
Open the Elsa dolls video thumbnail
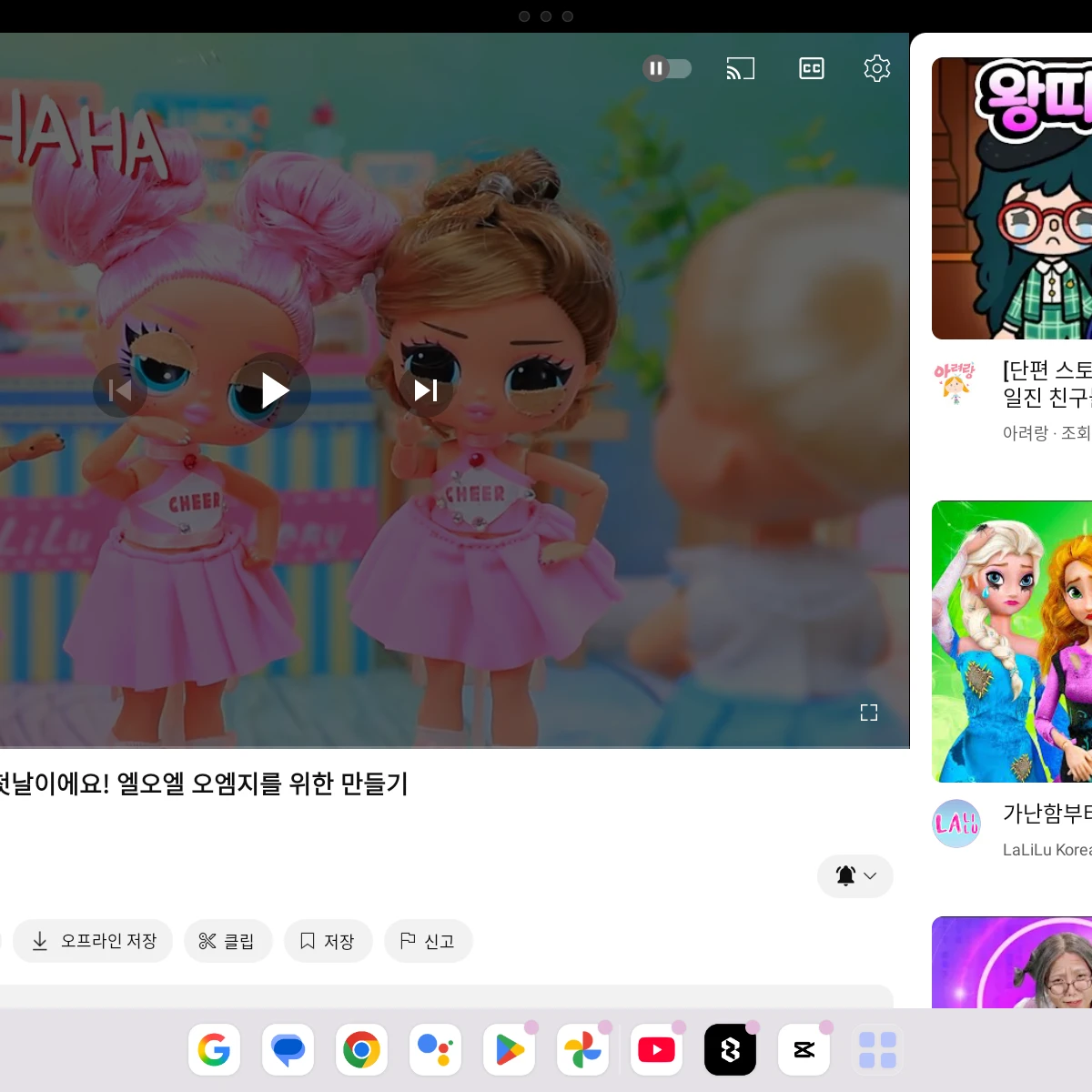pyautogui.click(x=1012, y=642)
